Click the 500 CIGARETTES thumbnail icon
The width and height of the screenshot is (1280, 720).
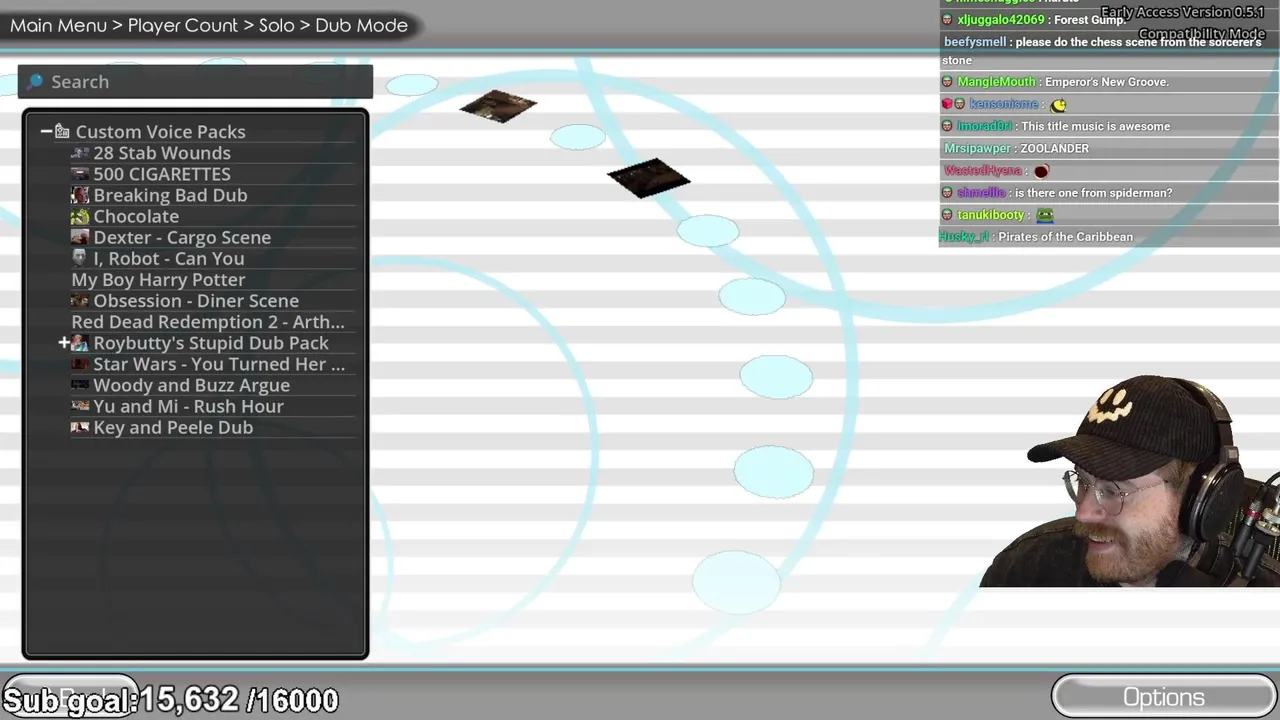click(80, 174)
